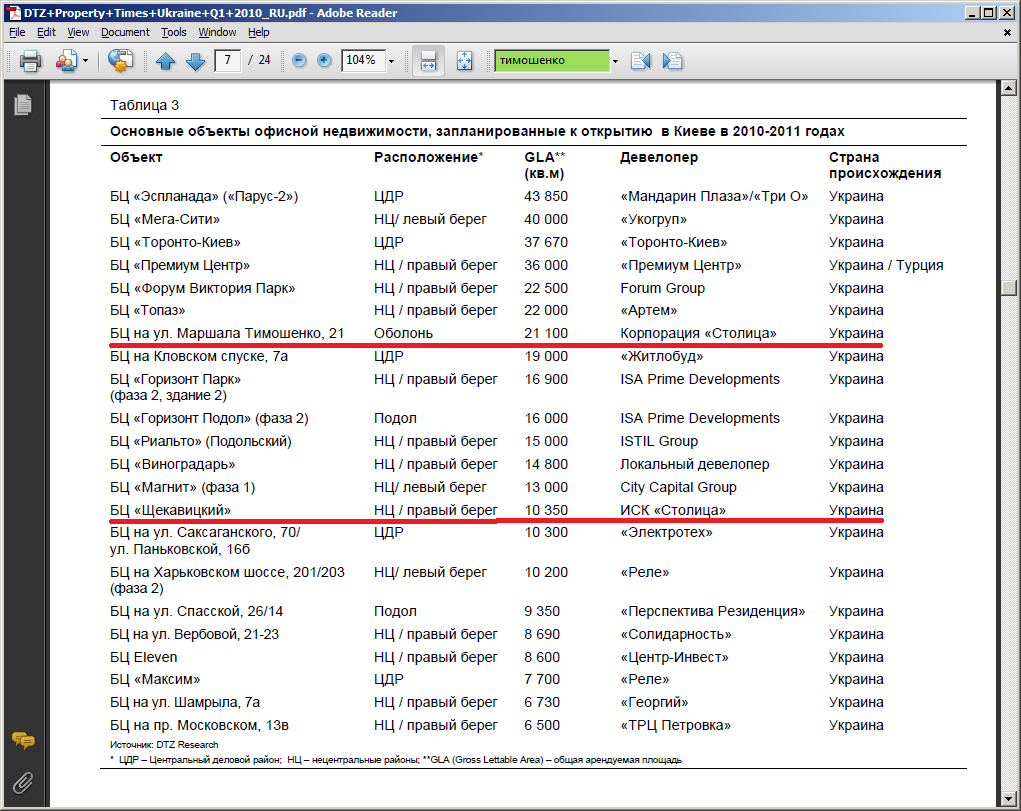Open the Help menu
Screen dimensions: 1021x811
[259, 32]
